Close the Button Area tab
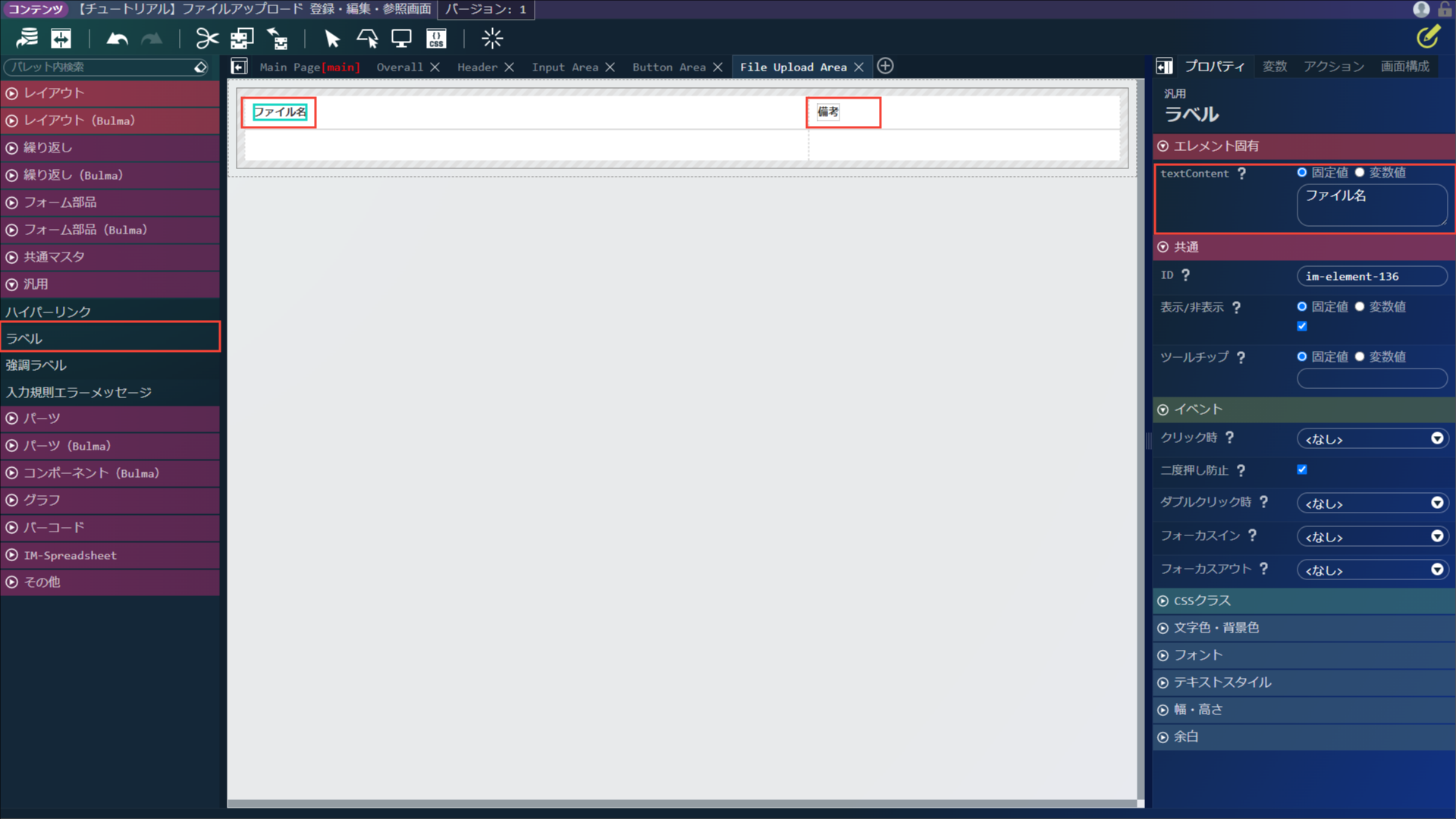Screen dimensions: 1456x819 tap(717, 67)
